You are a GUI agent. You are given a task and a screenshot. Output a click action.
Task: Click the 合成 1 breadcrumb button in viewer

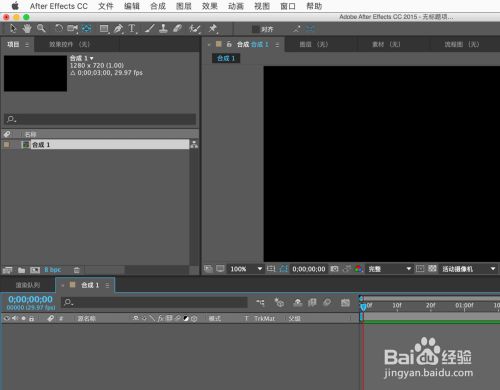coord(226,58)
